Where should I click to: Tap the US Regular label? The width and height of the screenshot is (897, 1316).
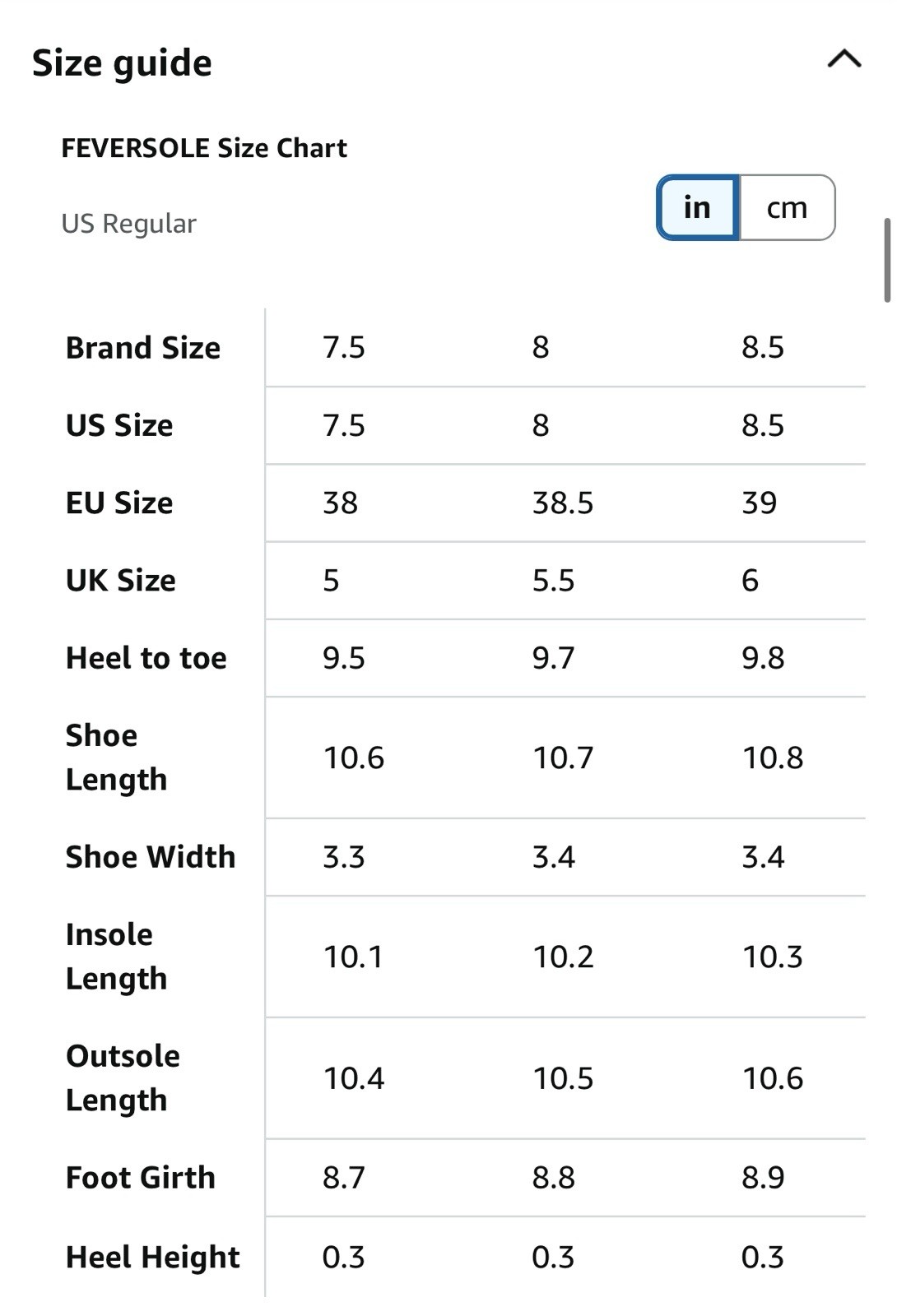tap(129, 224)
